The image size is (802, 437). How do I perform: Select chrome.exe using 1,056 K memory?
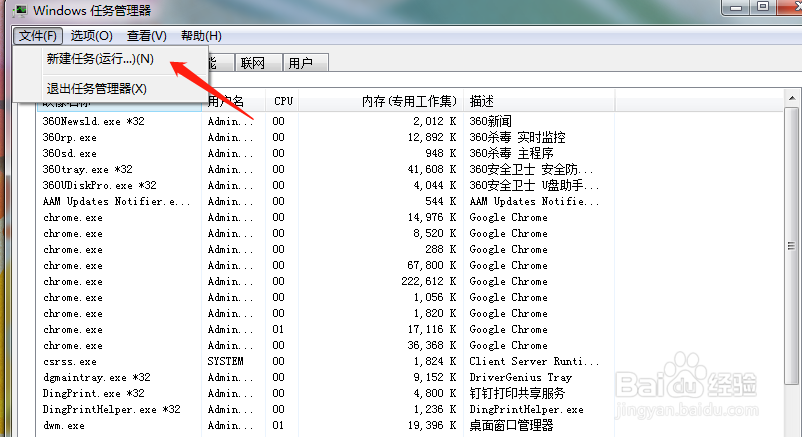coord(326,297)
